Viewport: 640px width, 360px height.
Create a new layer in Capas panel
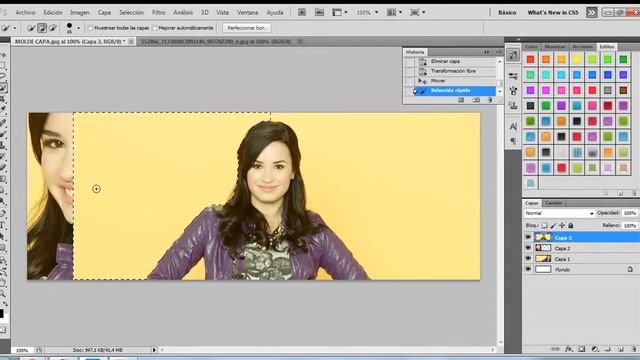click(x=621, y=349)
